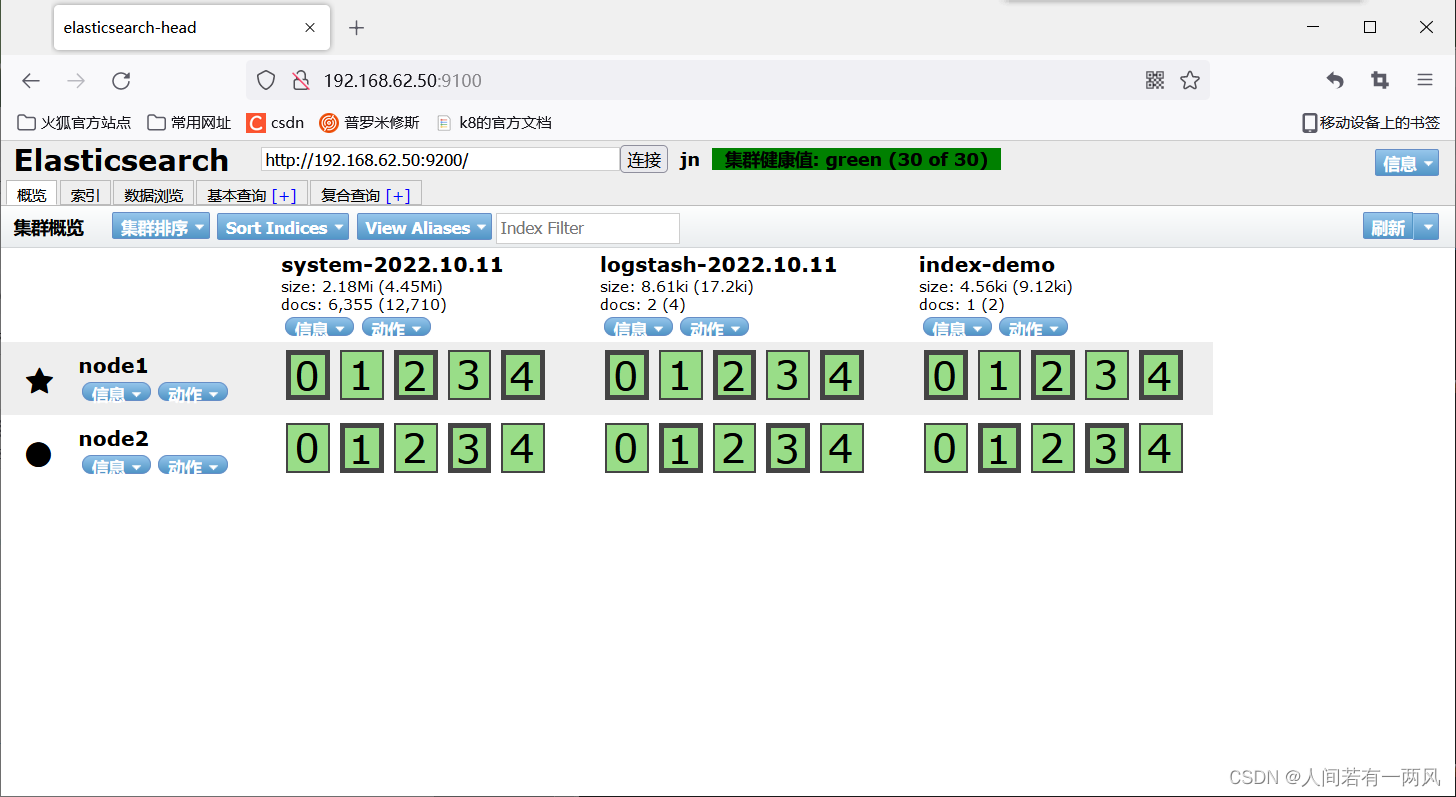Open 动作 dropdown for node1
Image resolution: width=1456 pixels, height=797 pixels.
tap(193, 393)
